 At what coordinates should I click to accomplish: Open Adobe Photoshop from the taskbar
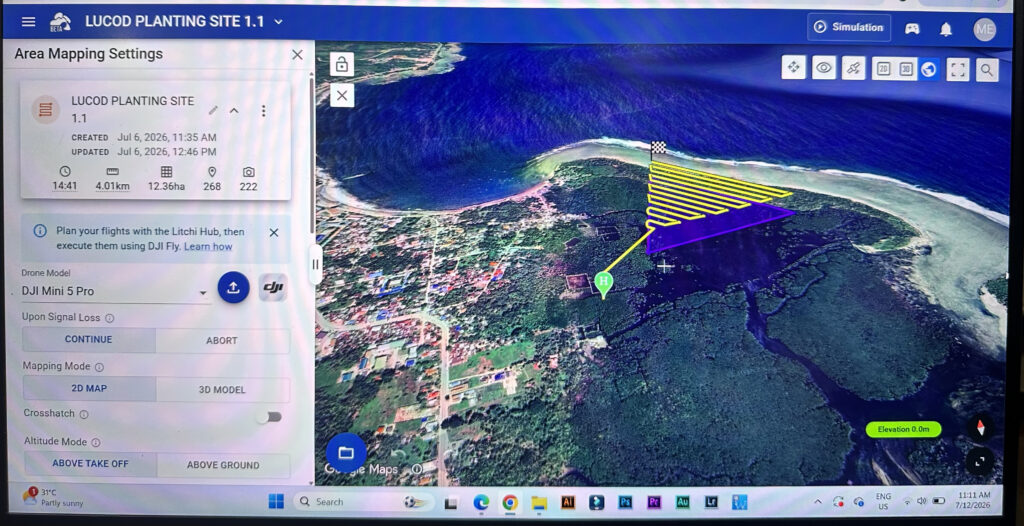click(x=625, y=502)
